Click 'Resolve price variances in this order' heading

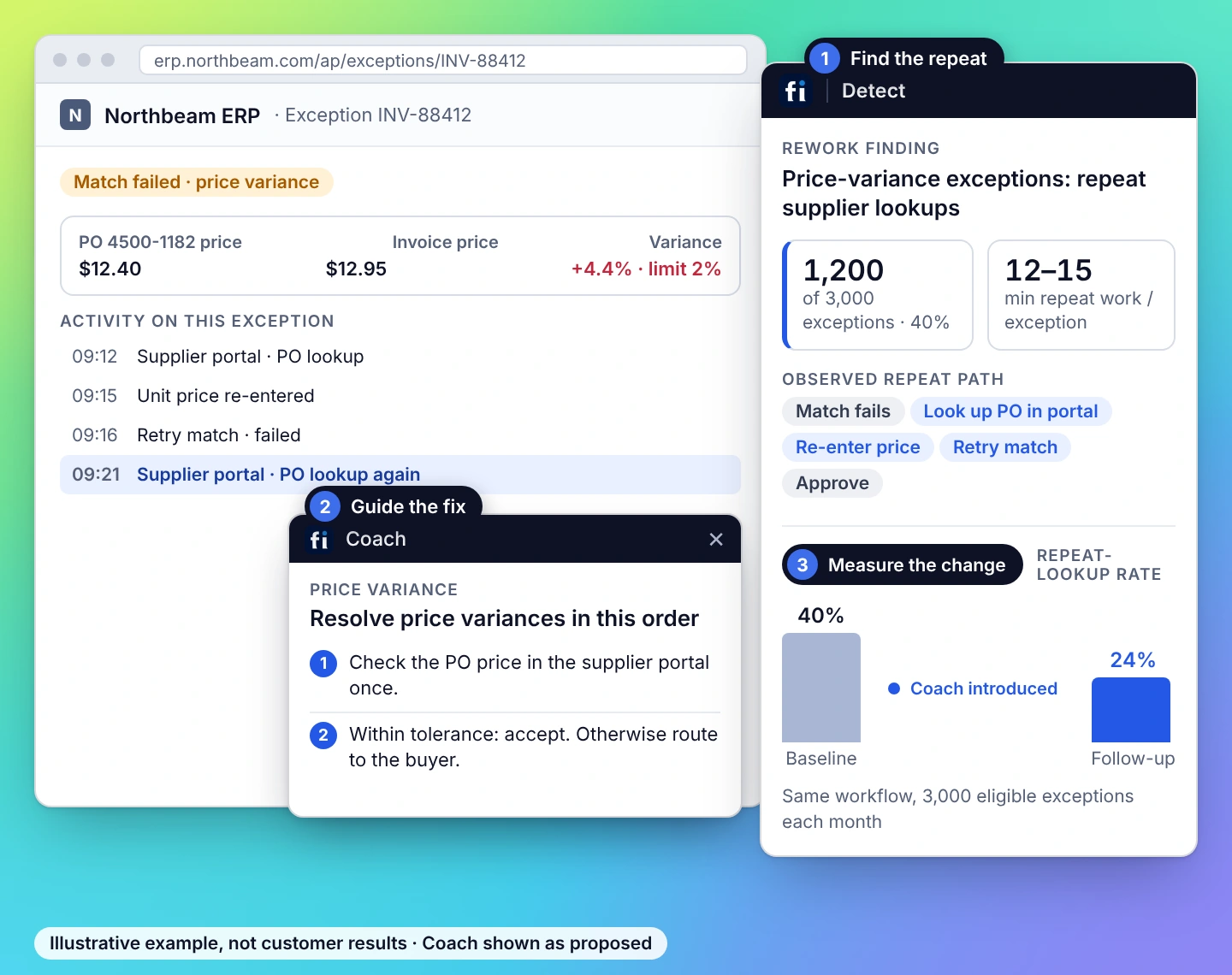click(x=504, y=618)
